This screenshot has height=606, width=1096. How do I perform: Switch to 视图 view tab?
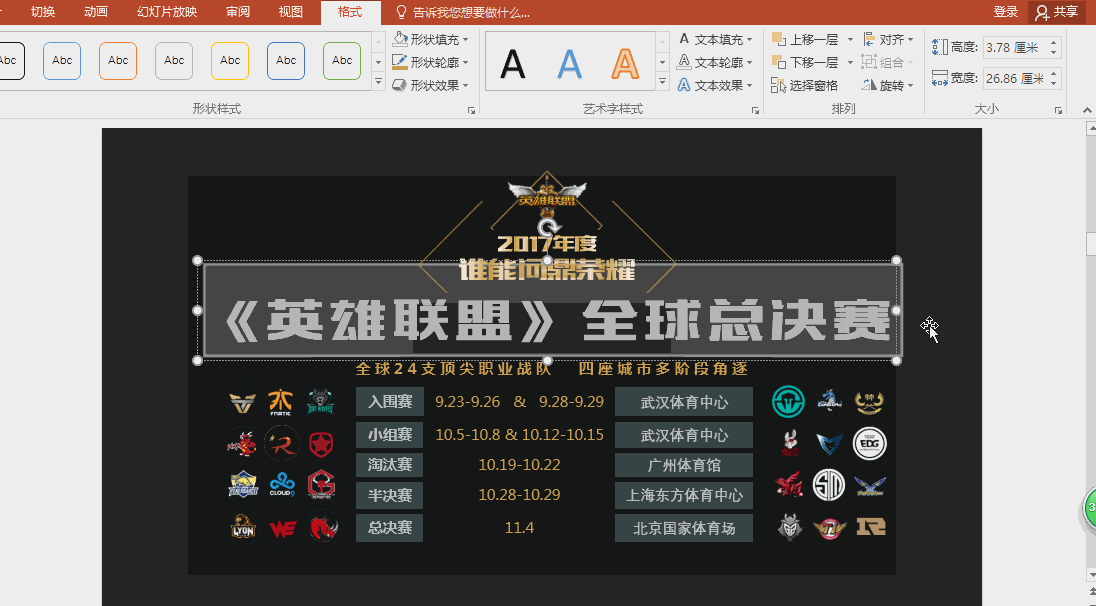(291, 12)
